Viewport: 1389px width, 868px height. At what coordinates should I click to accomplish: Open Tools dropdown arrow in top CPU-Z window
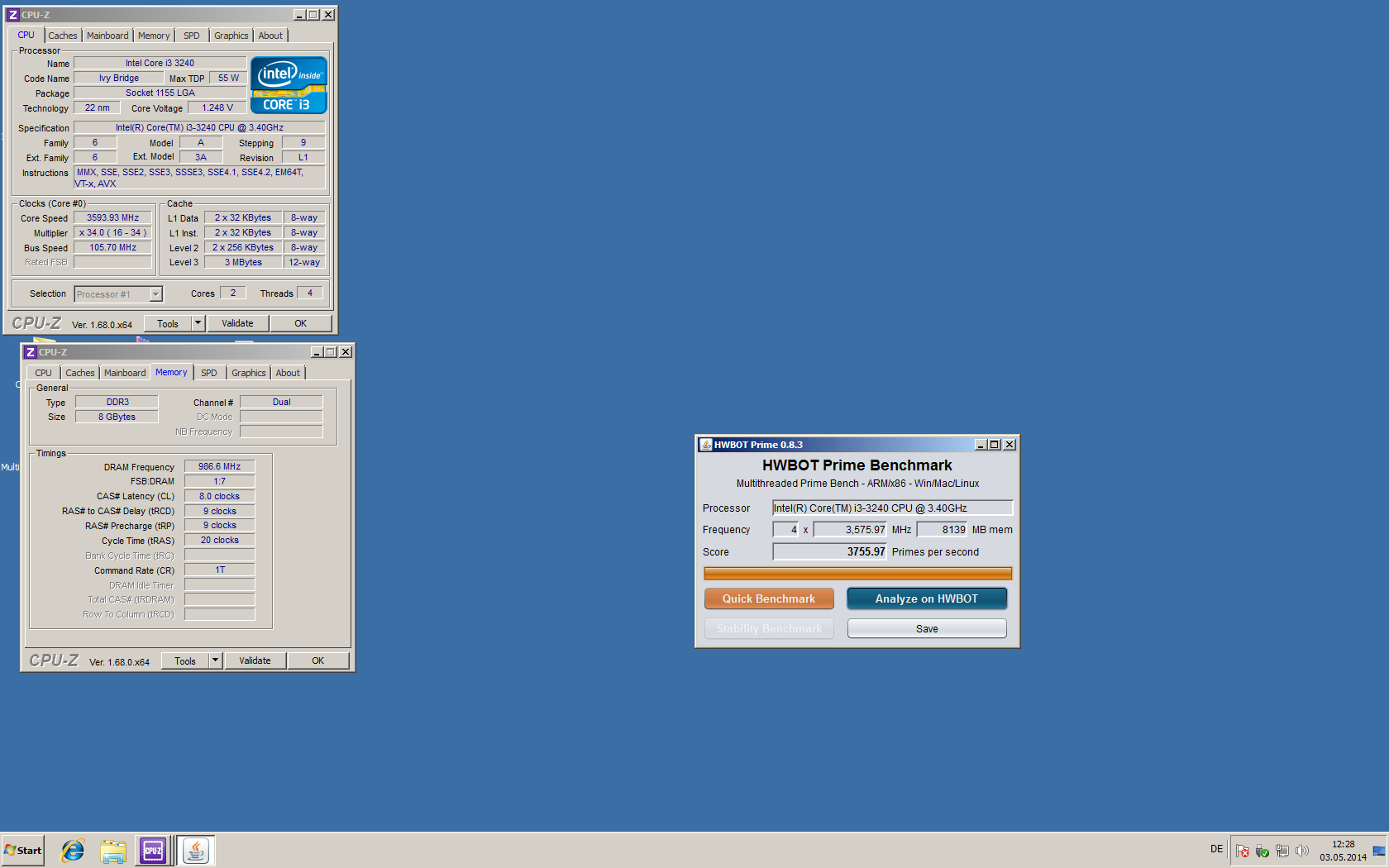tap(198, 323)
